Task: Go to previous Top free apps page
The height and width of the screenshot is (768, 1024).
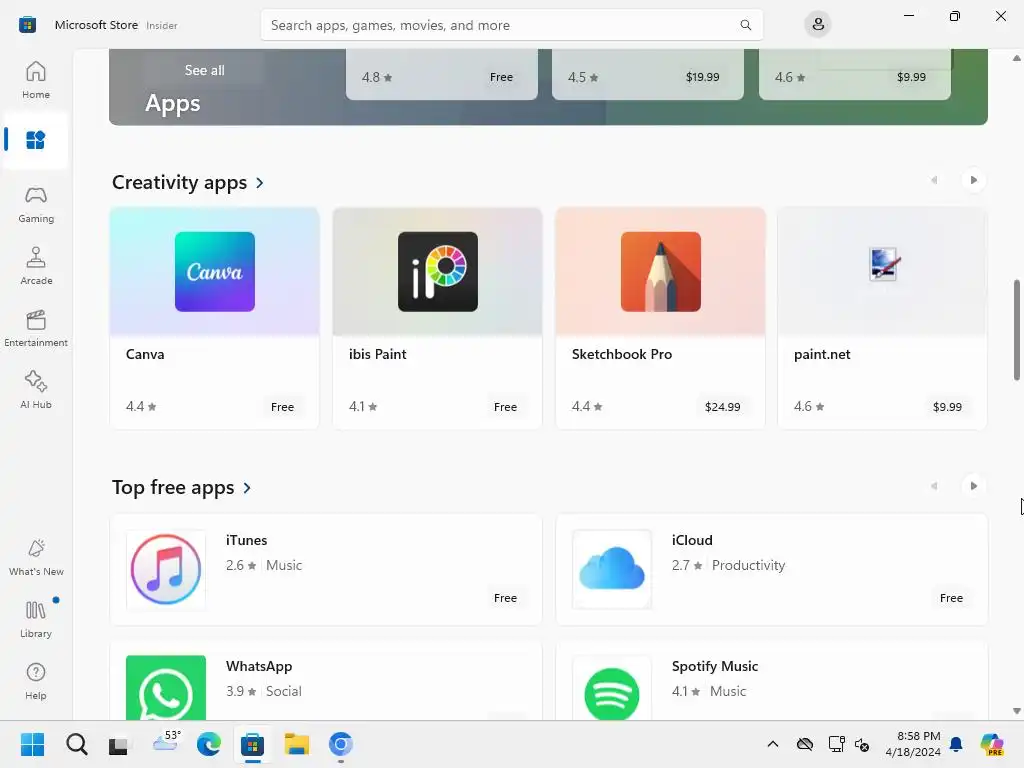Action: [x=935, y=486]
